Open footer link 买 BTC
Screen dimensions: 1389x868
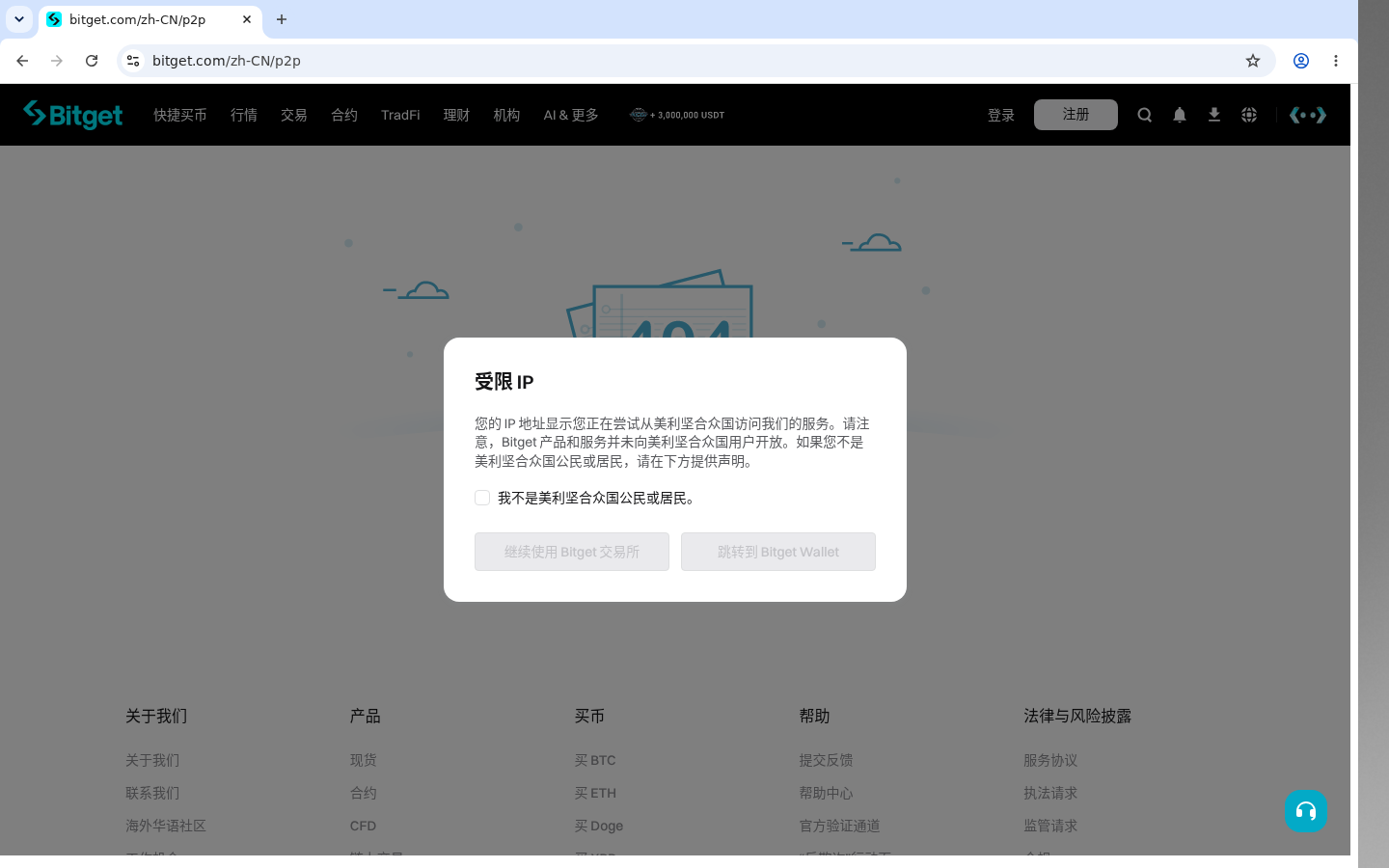[x=595, y=760]
